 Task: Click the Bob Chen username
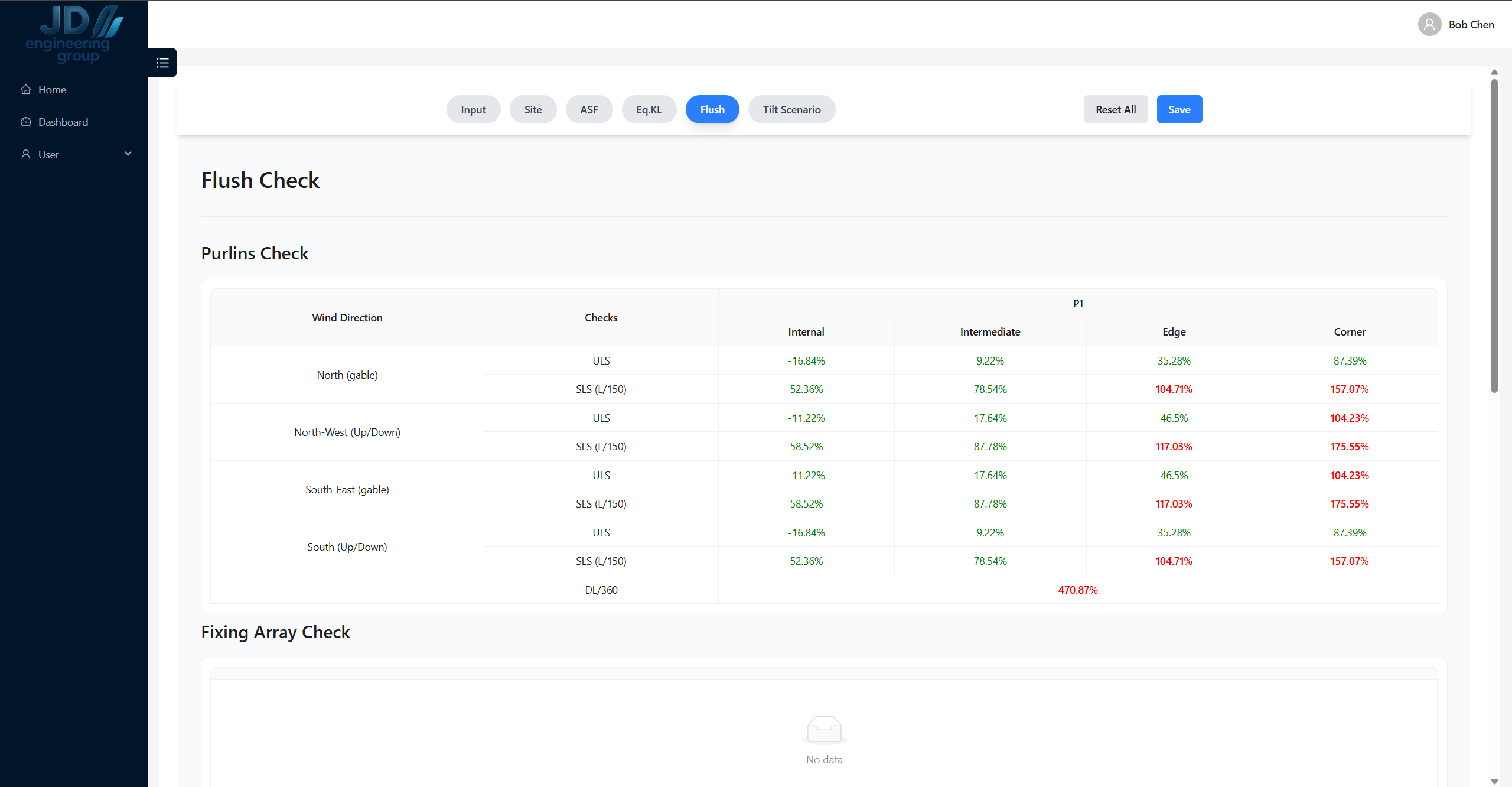1471,24
